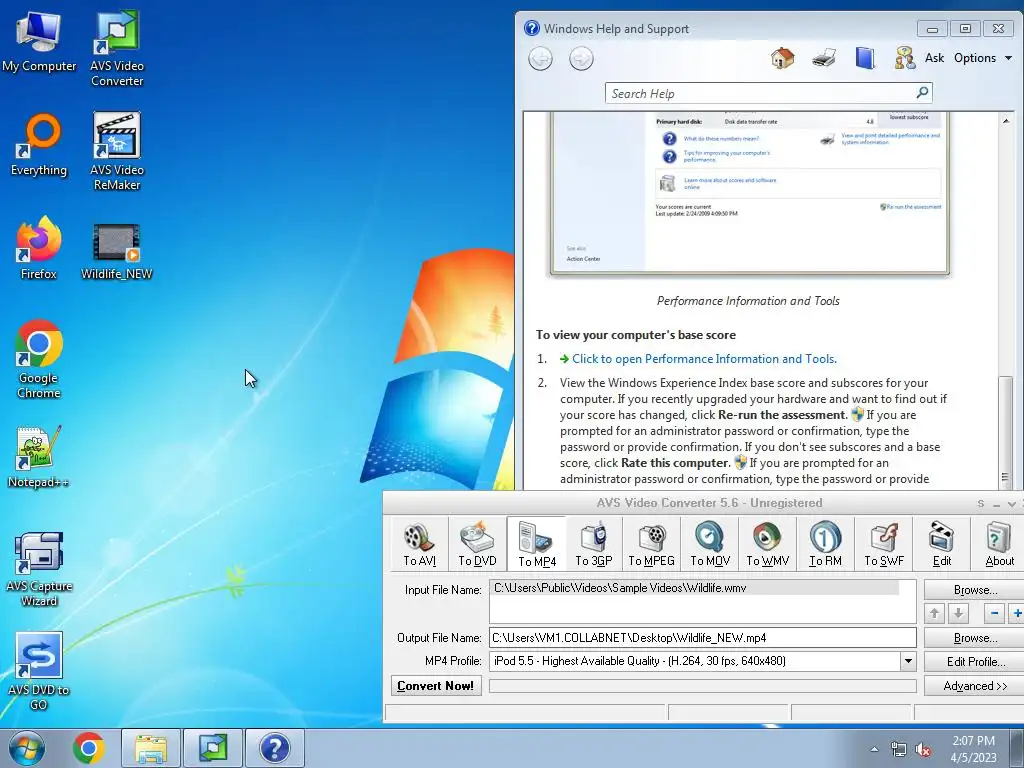The width and height of the screenshot is (1024, 768).
Task: Click the muted volume tray icon
Action: (923, 750)
